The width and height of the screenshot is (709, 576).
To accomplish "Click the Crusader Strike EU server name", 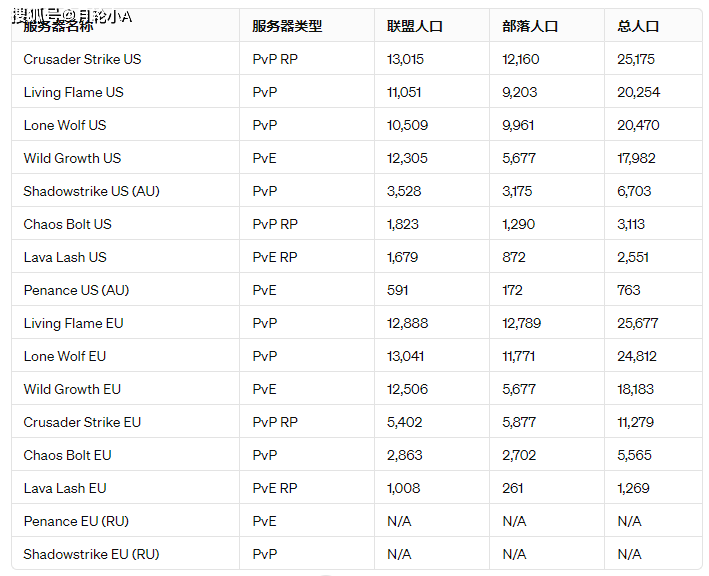I will coord(82,422).
